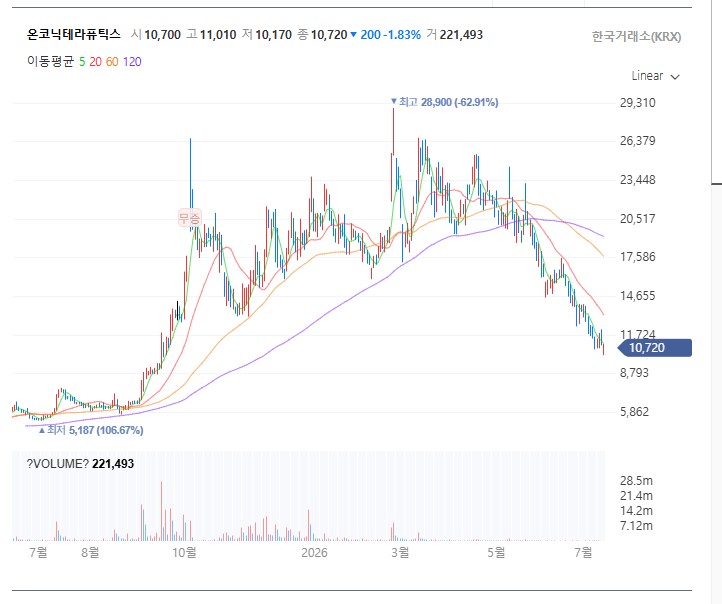Click the change value -1.83%
Viewport: 722px width, 604px height.
(x=402, y=35)
